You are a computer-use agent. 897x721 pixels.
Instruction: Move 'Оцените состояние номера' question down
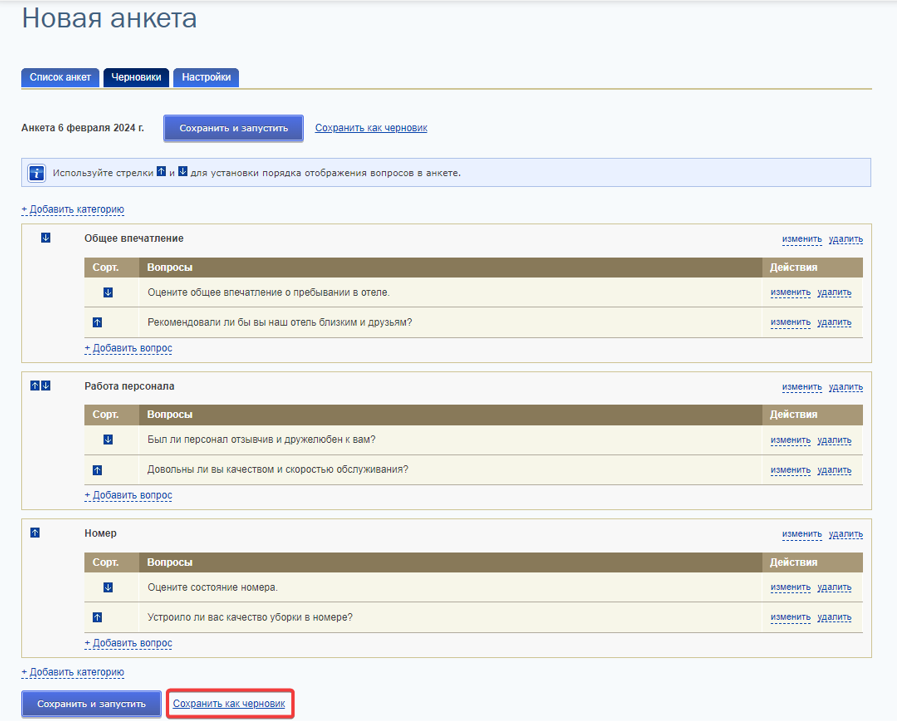(x=108, y=587)
